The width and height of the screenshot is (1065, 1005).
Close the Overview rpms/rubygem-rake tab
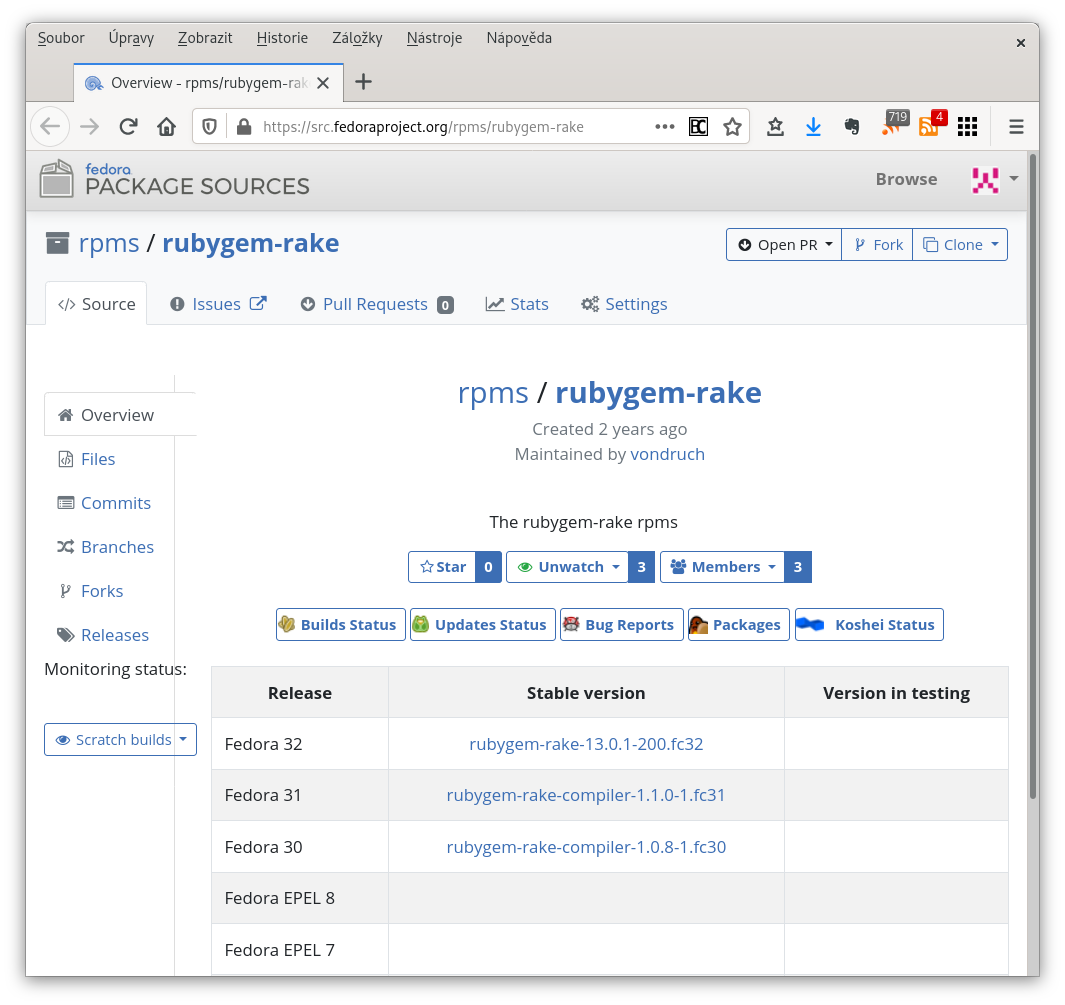coord(323,83)
